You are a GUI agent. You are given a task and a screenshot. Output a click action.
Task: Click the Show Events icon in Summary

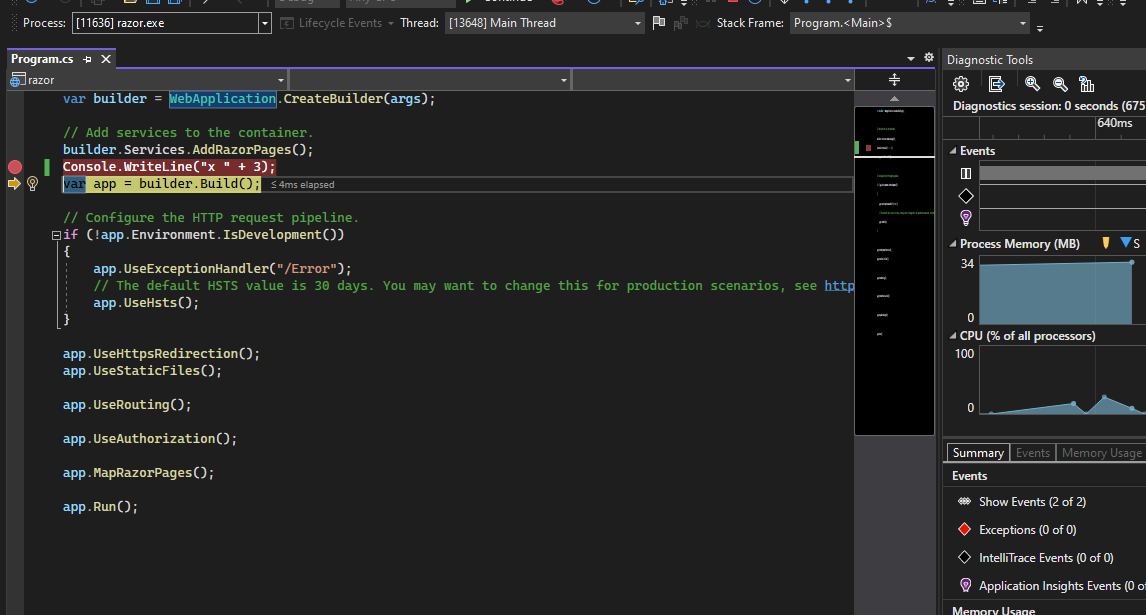coord(965,502)
